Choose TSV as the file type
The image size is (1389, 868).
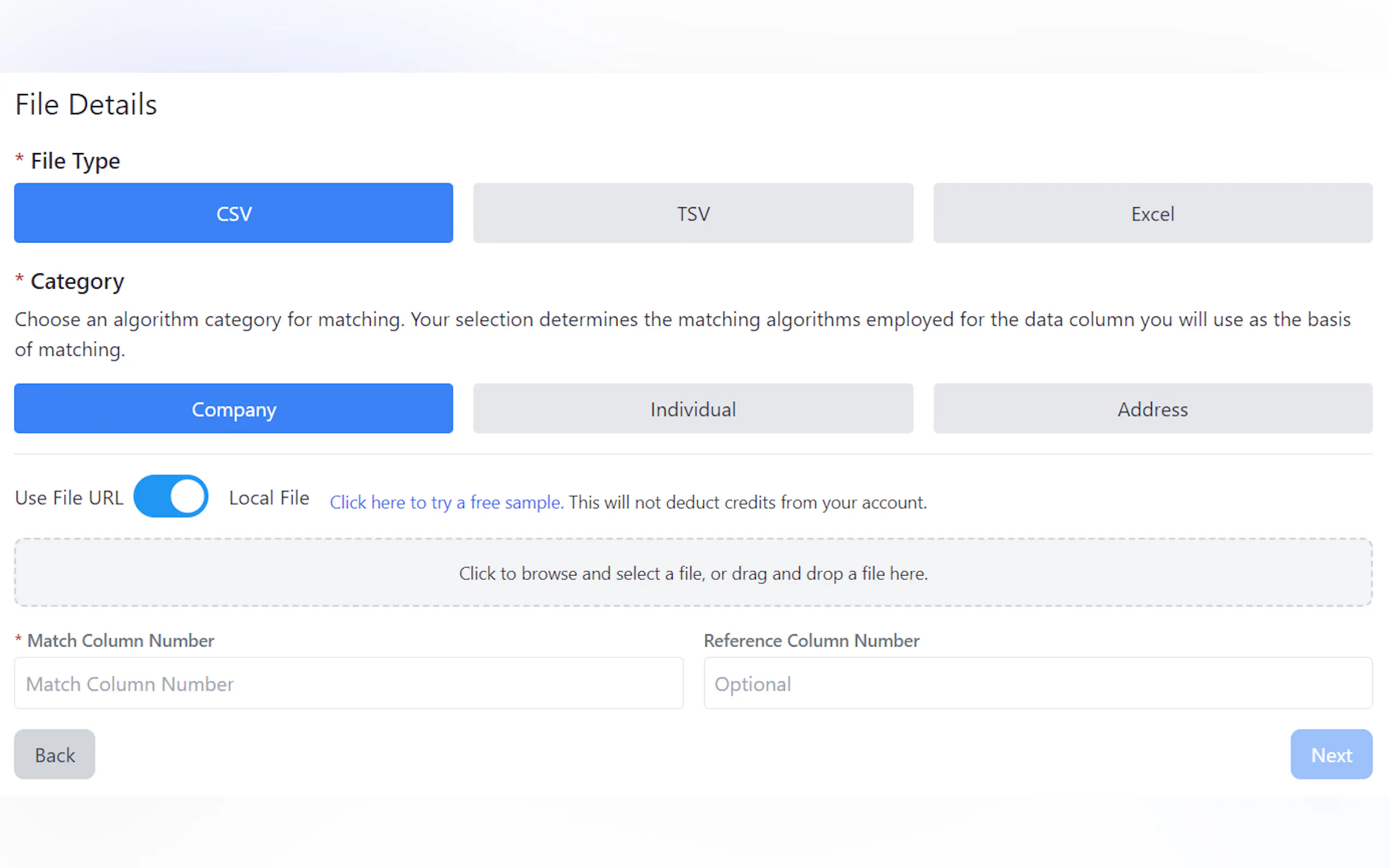692,213
